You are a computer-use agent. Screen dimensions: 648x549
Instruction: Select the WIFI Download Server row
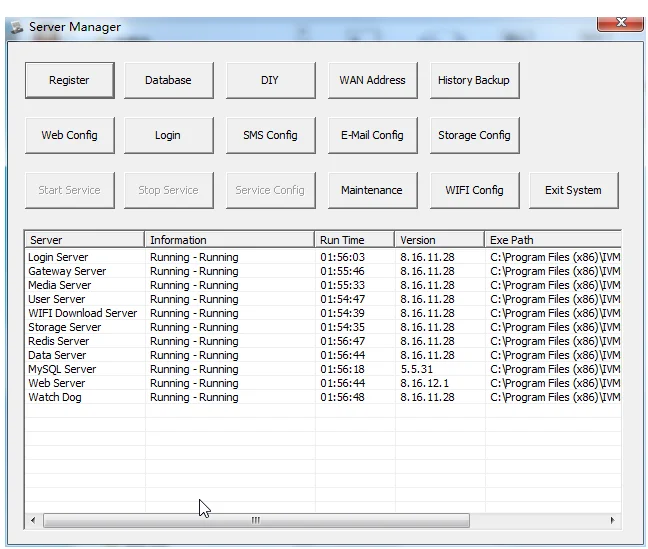click(323, 313)
